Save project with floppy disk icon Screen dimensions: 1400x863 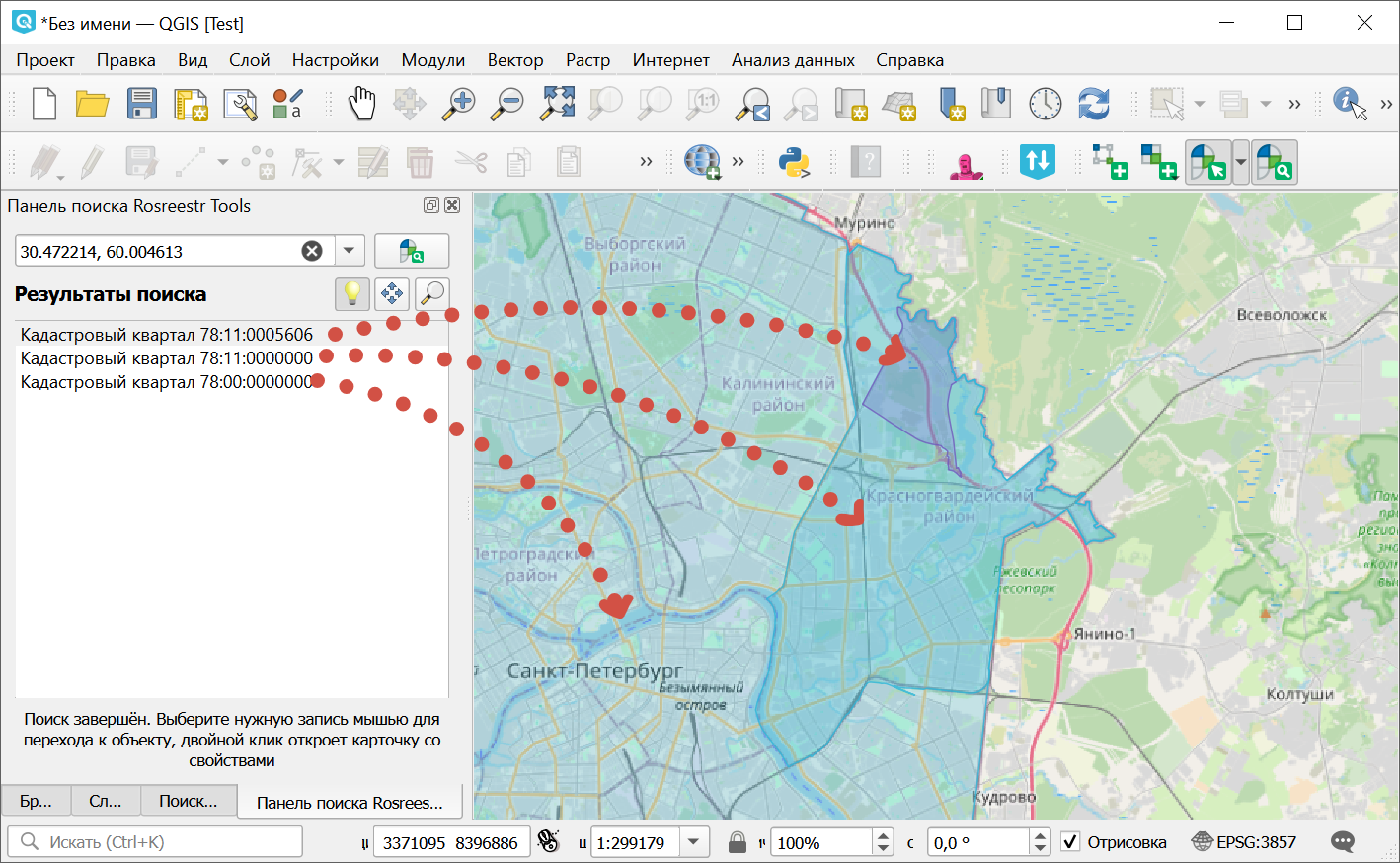coord(141,104)
